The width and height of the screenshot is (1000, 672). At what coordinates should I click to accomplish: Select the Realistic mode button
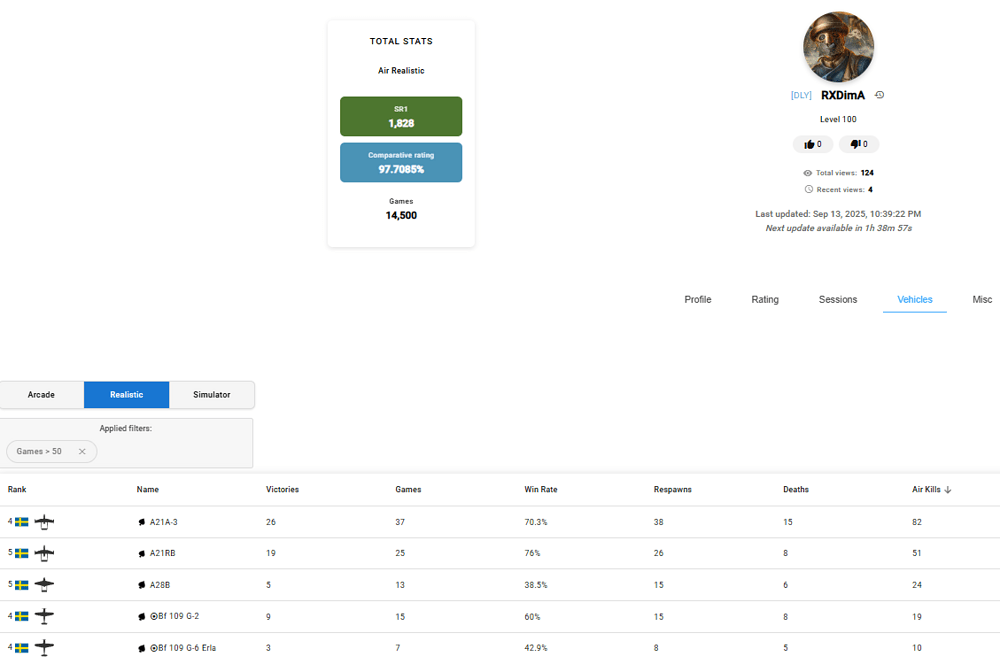click(x=126, y=395)
